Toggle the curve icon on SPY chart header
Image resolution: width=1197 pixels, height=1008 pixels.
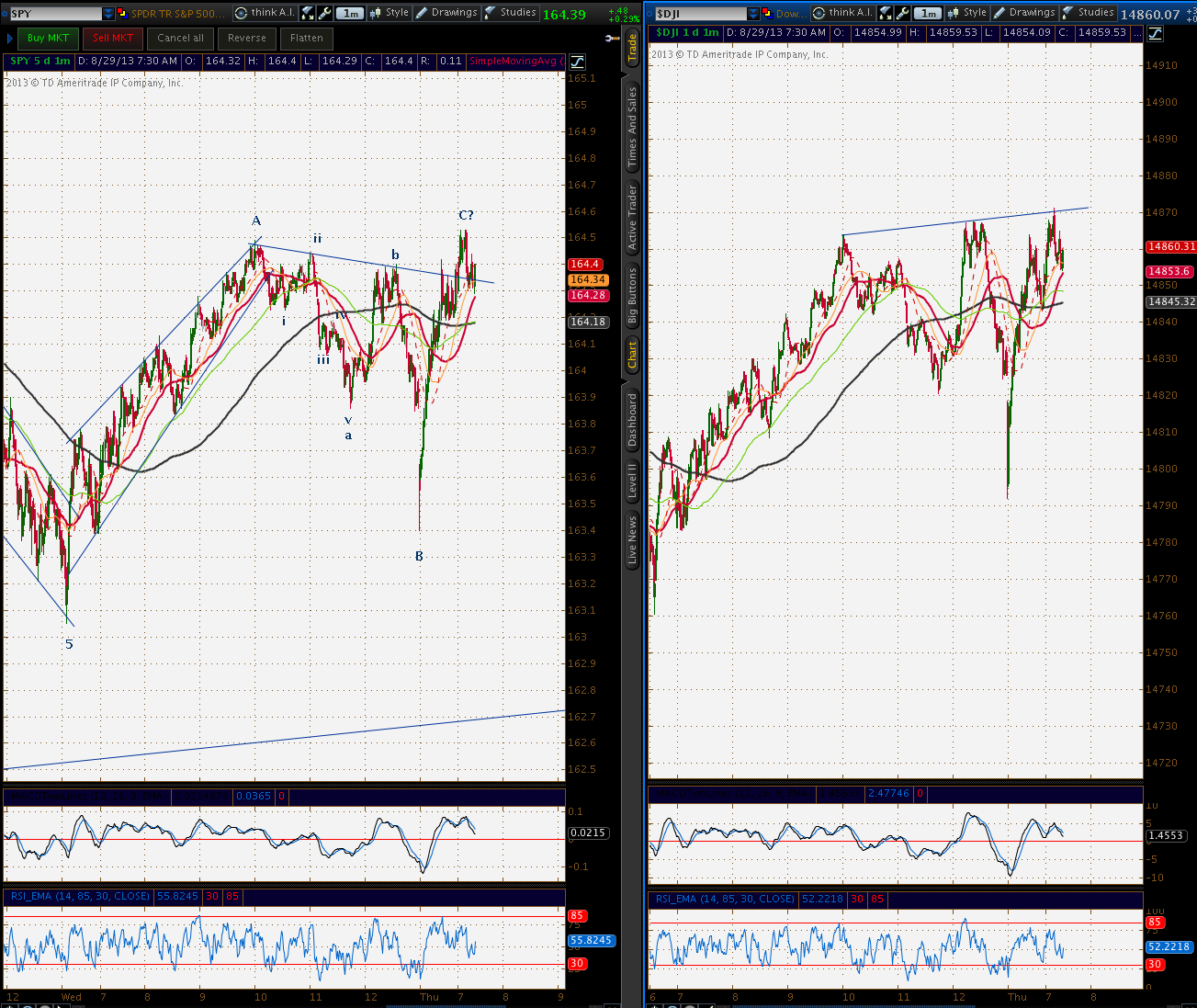576,62
